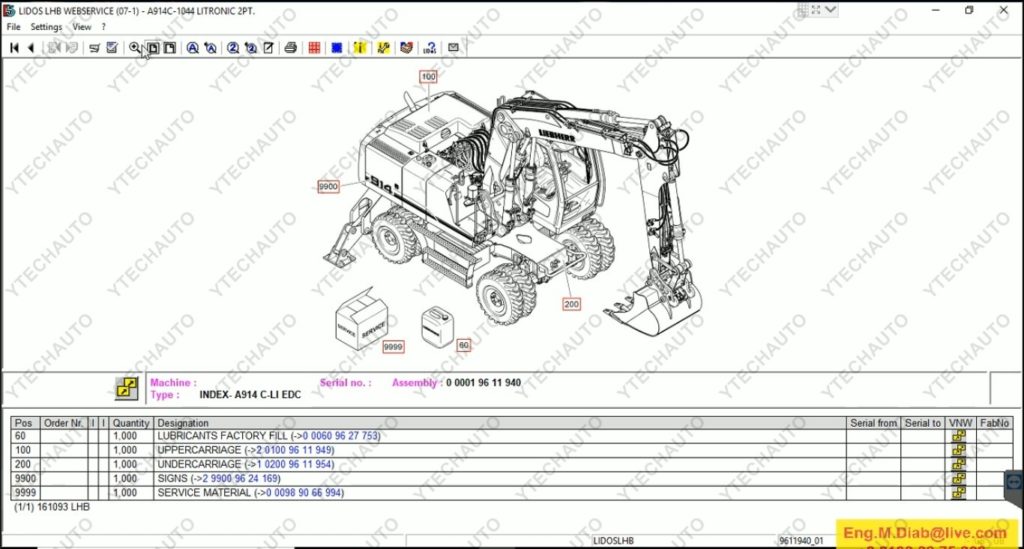This screenshot has width=1024, height=549.
Task: Open the LIDOS help question mark icon
Action: (x=430, y=48)
